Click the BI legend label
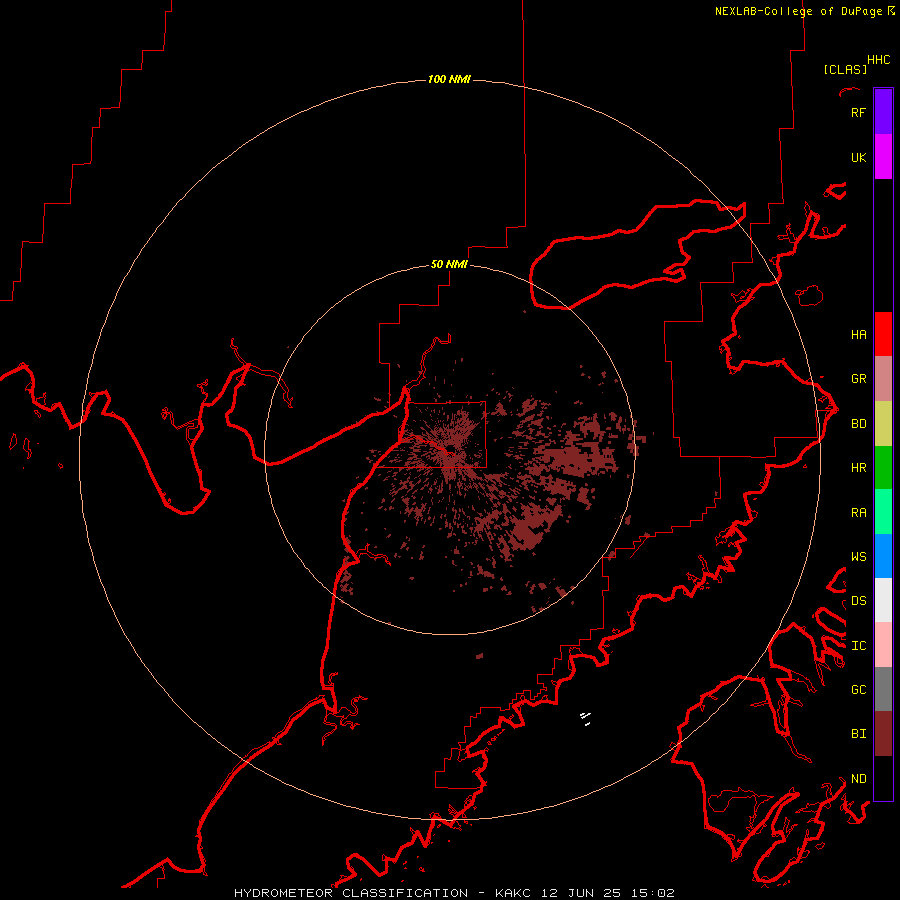This screenshot has height=900, width=900. click(858, 734)
